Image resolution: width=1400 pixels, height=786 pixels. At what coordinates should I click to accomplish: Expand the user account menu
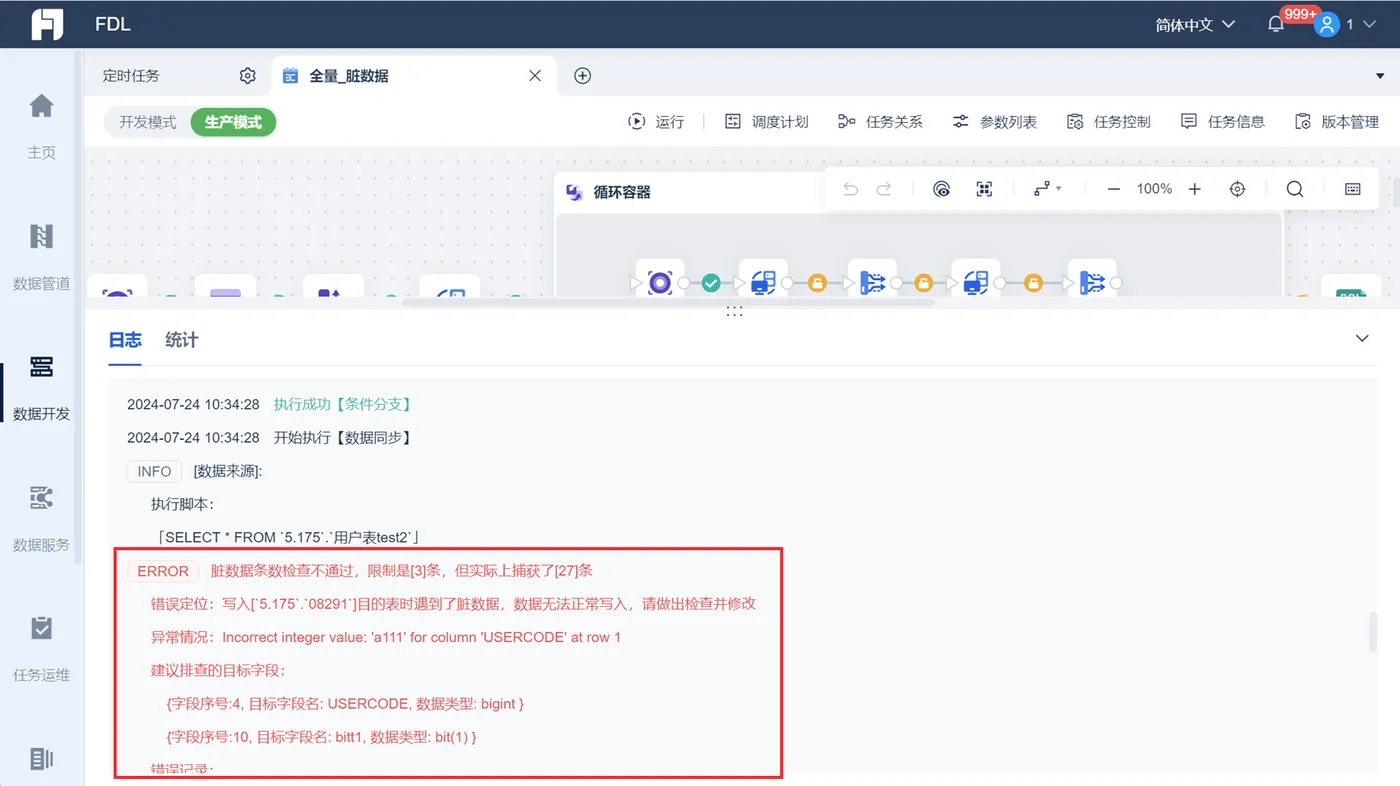[x=1339, y=24]
